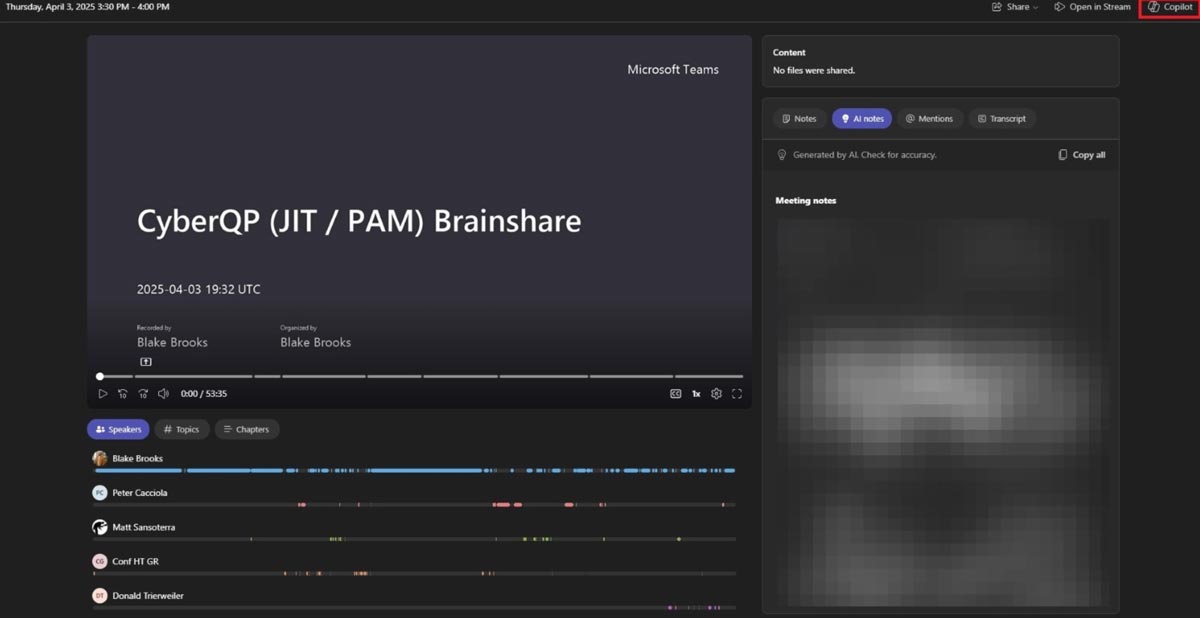Image resolution: width=1200 pixels, height=618 pixels.
Task: Open the Notes tab
Action: (x=799, y=118)
